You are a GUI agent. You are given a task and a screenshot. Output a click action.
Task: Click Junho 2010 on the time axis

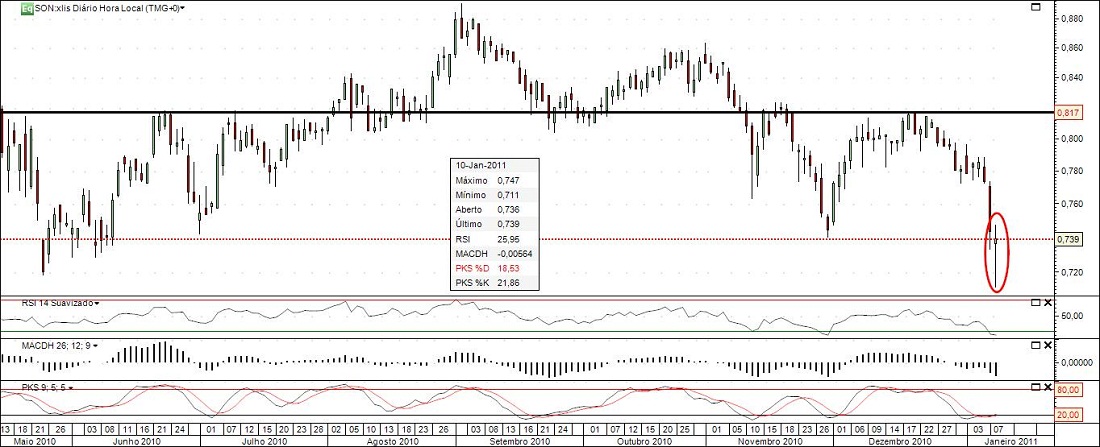137,441
